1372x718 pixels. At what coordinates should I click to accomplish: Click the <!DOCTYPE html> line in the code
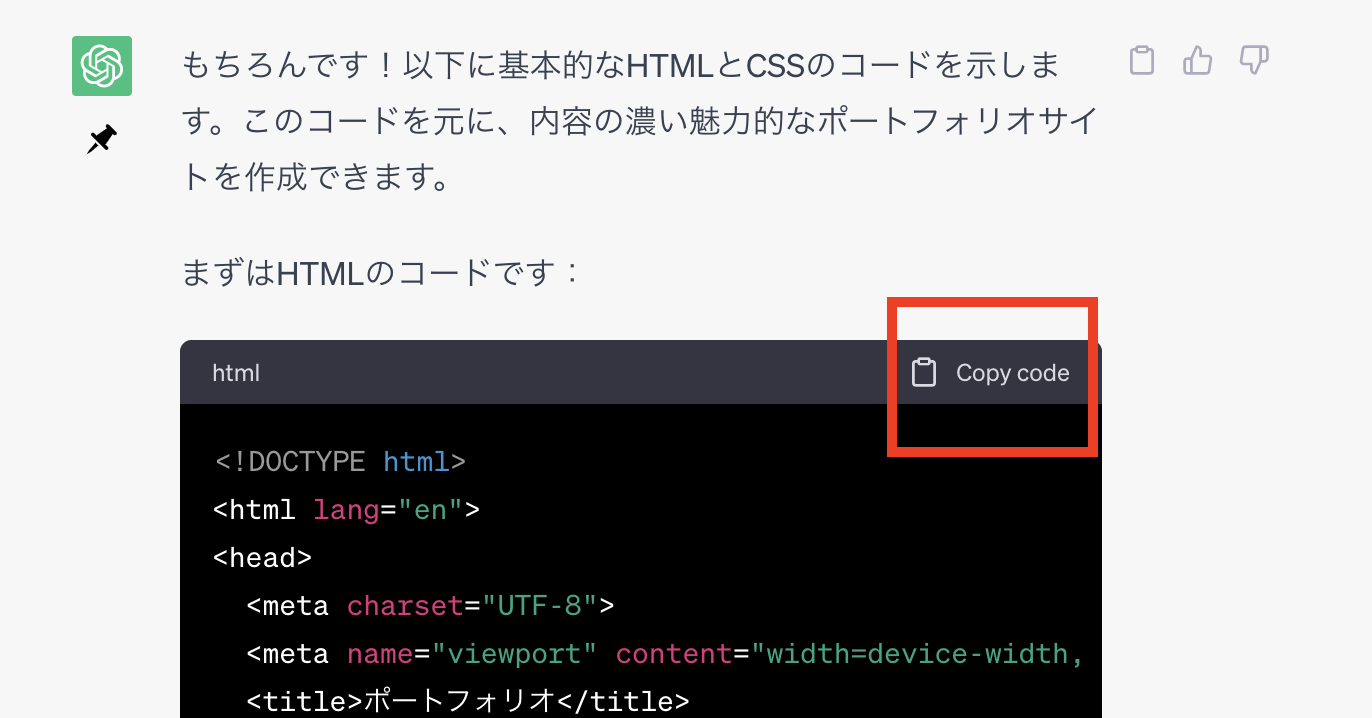(x=340, y=461)
